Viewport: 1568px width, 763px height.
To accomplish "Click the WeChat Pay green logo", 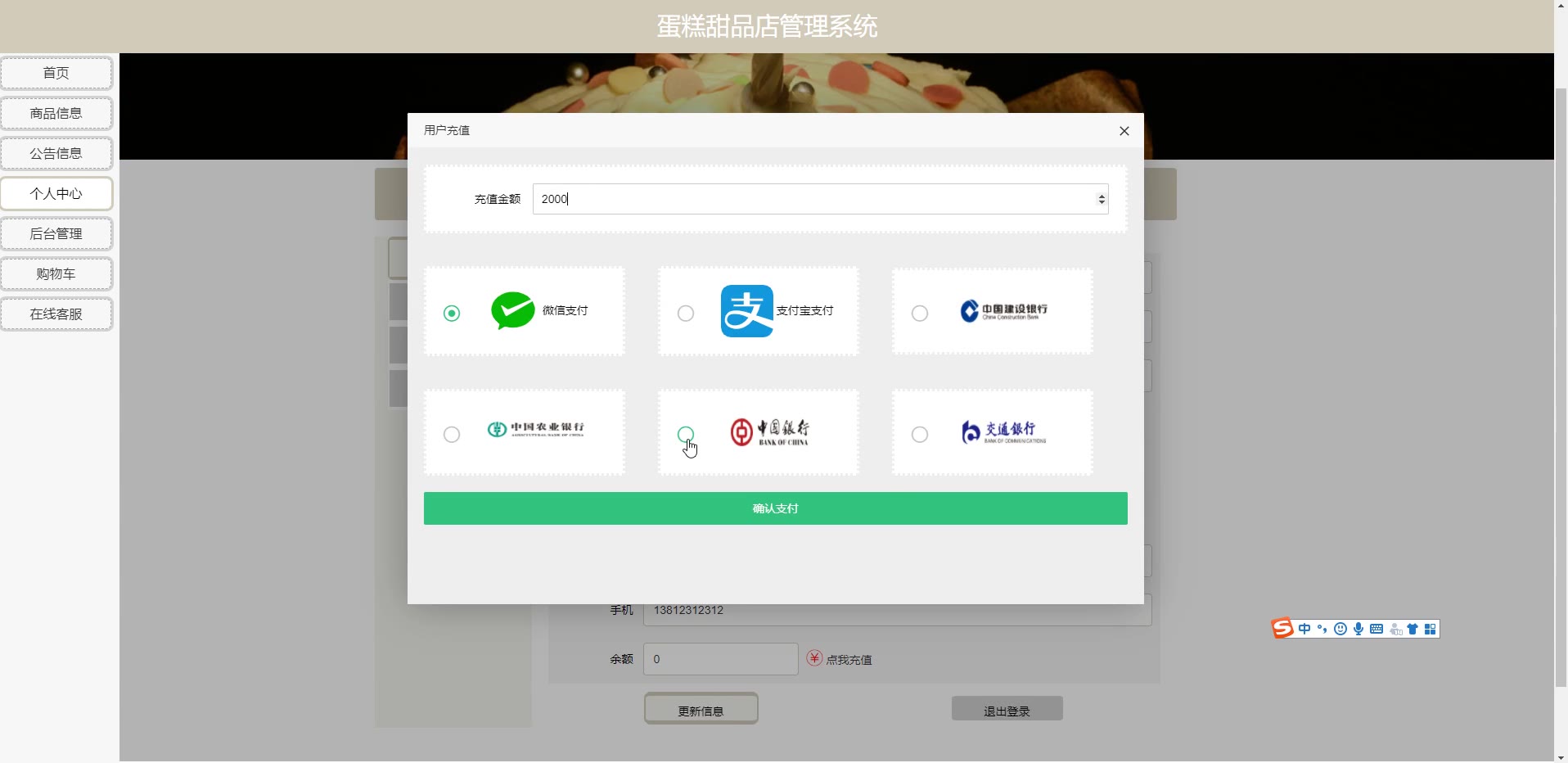I will pyautogui.click(x=513, y=311).
